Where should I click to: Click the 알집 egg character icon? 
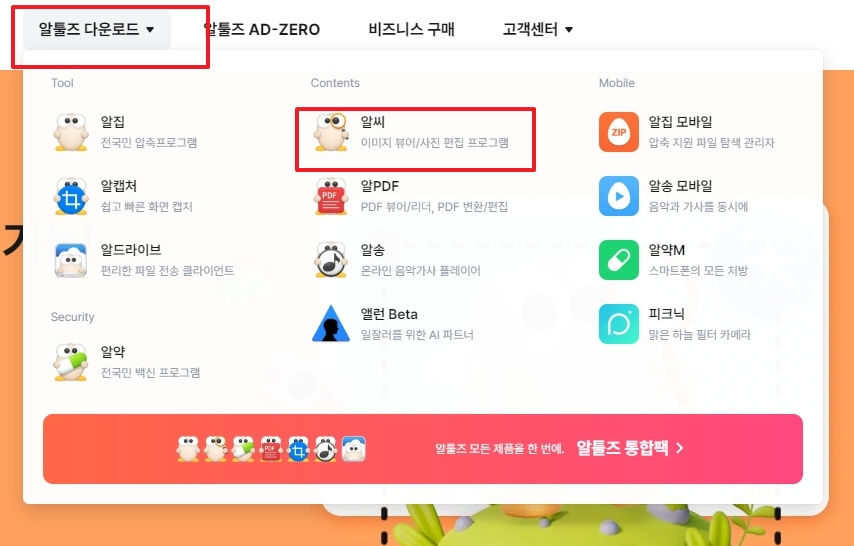71,132
